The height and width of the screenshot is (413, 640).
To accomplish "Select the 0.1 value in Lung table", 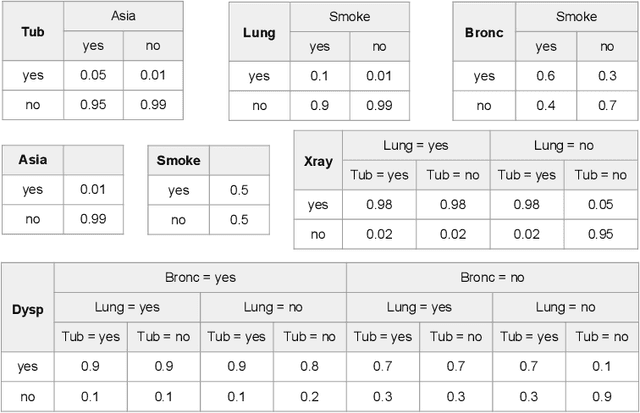I will pos(320,76).
